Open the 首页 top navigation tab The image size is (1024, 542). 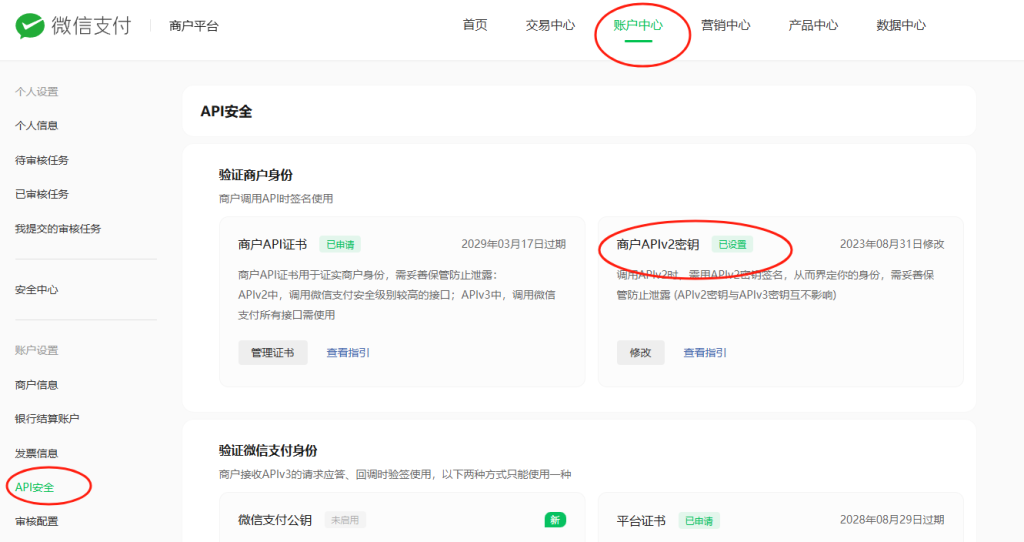click(x=475, y=25)
